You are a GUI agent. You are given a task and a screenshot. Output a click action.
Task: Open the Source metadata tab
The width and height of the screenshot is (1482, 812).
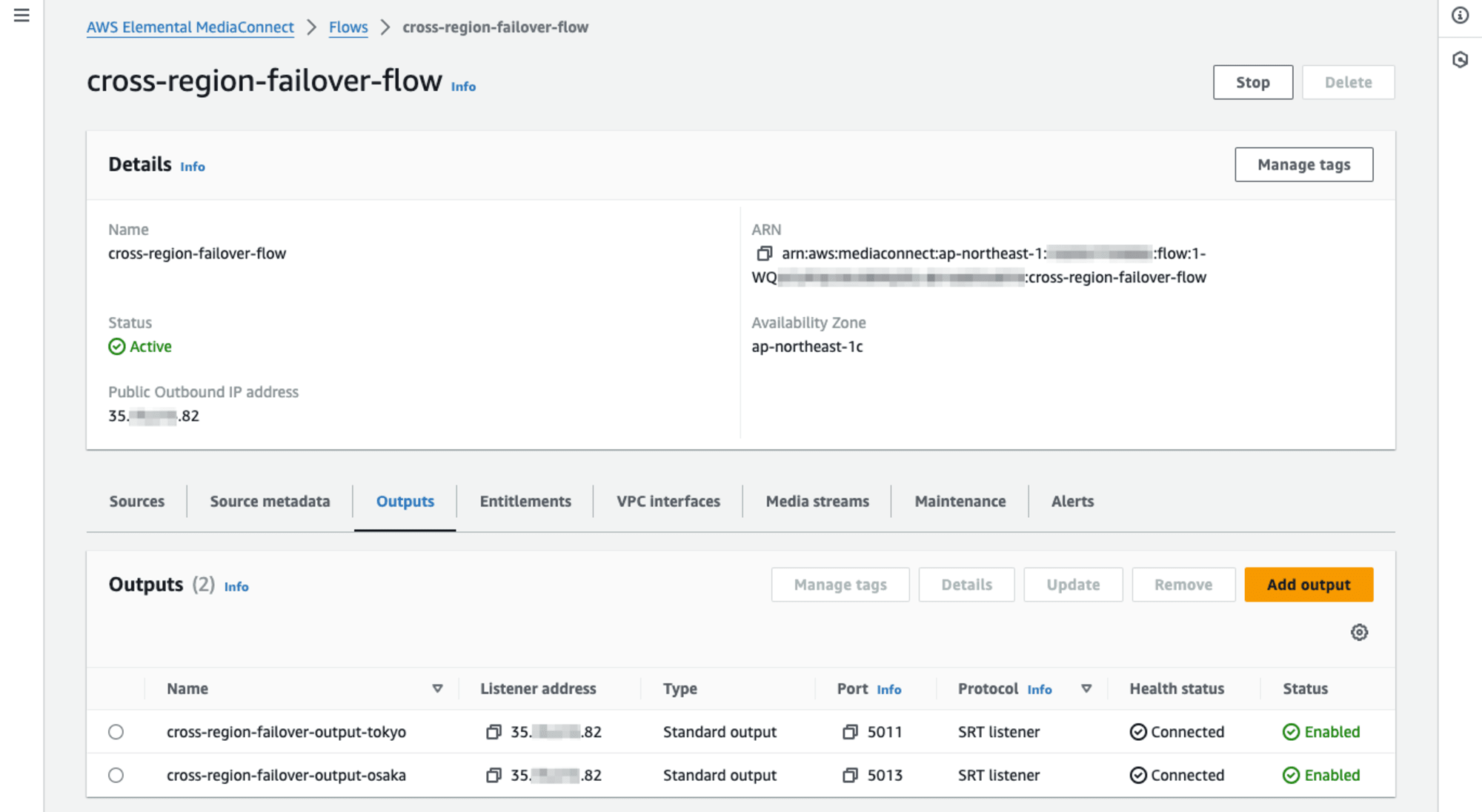(x=270, y=502)
